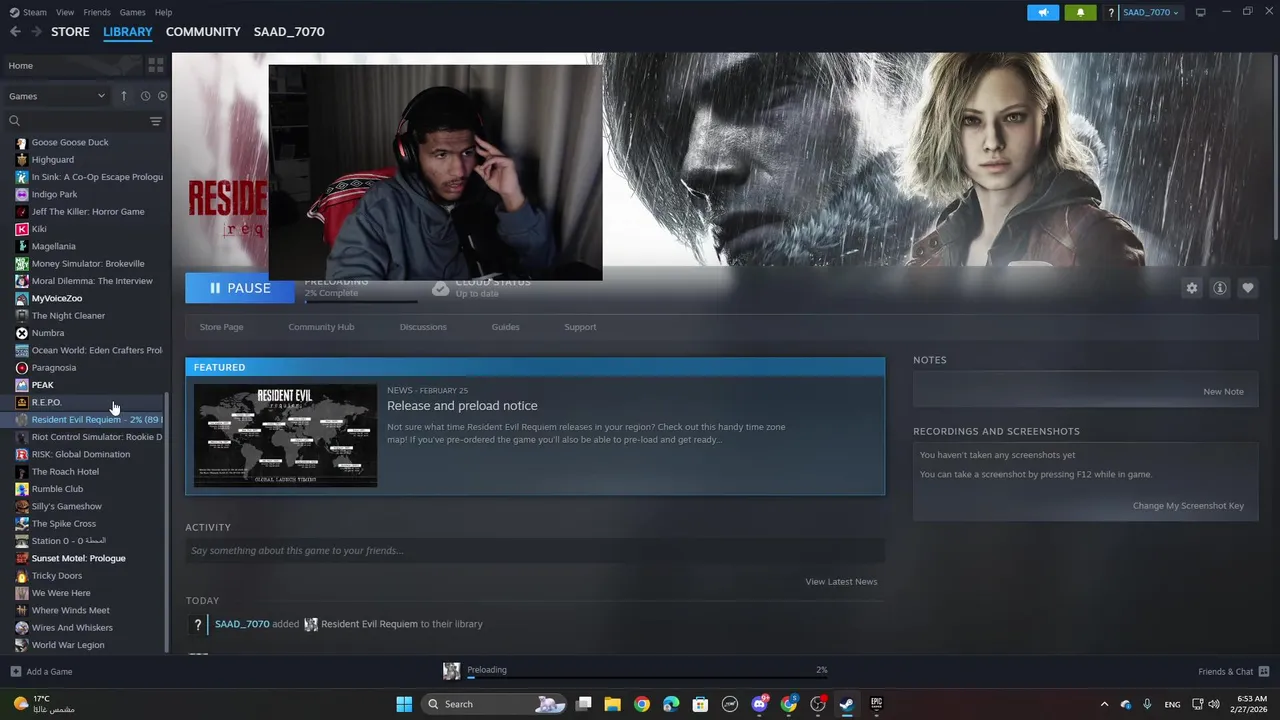Screen dimensions: 1280x720
Task: Open the Discussions link
Action: tap(423, 327)
